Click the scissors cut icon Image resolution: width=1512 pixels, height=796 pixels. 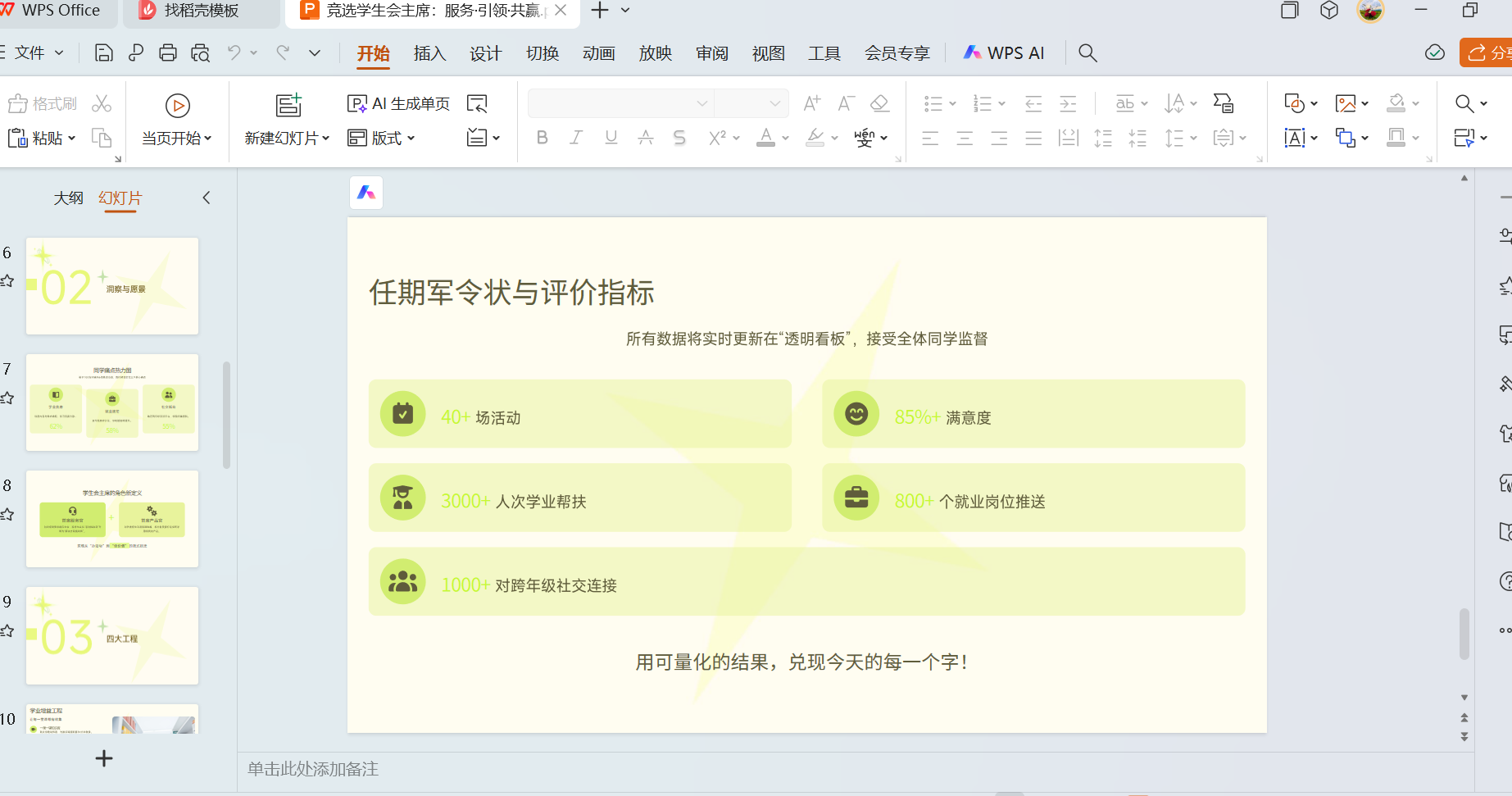(102, 102)
